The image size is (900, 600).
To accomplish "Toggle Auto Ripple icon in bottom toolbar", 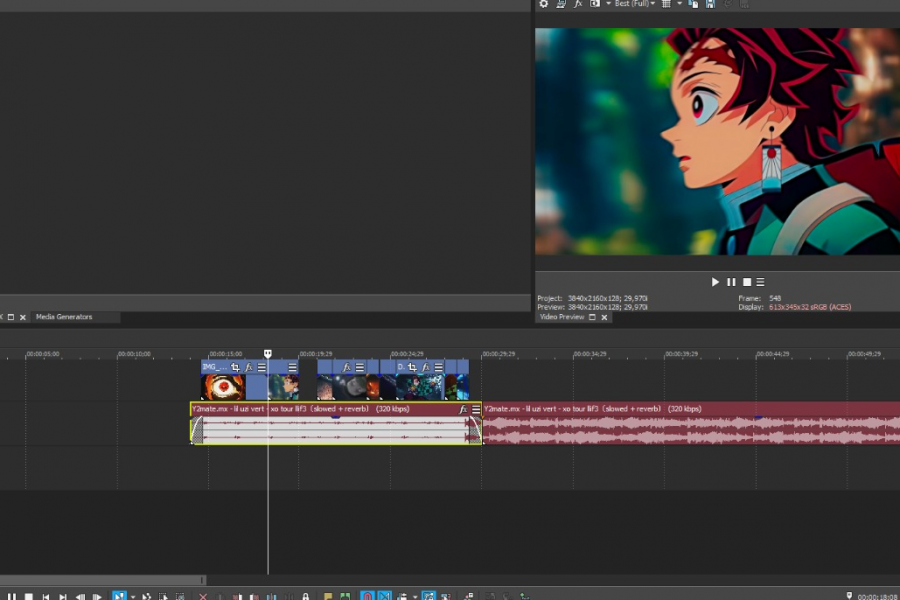I will (x=402, y=597).
